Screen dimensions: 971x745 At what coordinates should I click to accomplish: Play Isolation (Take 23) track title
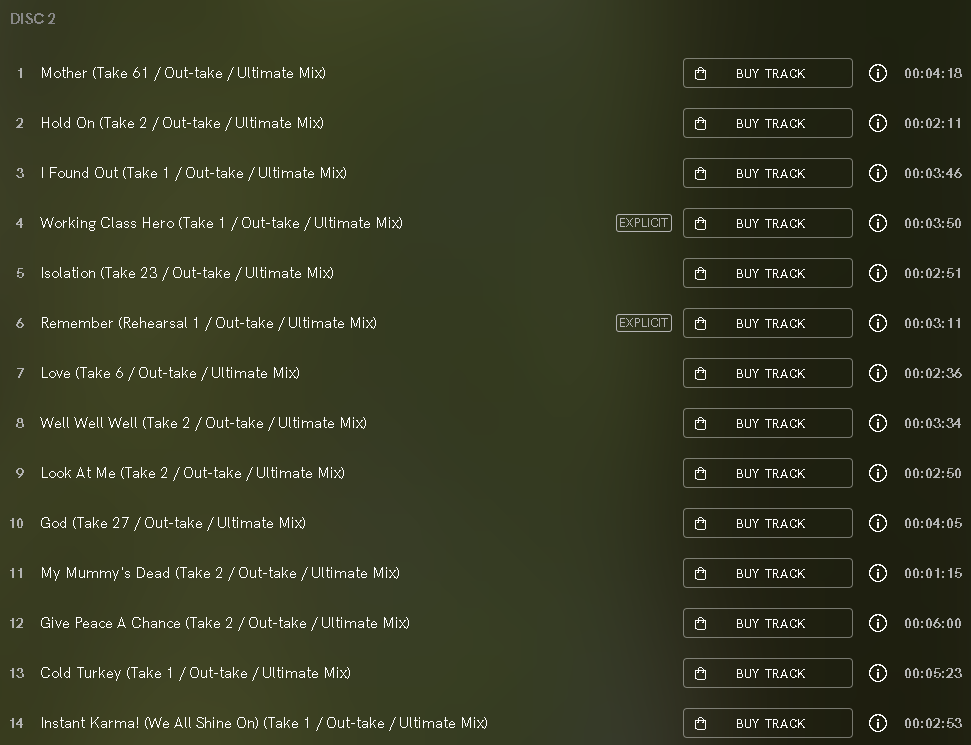[187, 273]
